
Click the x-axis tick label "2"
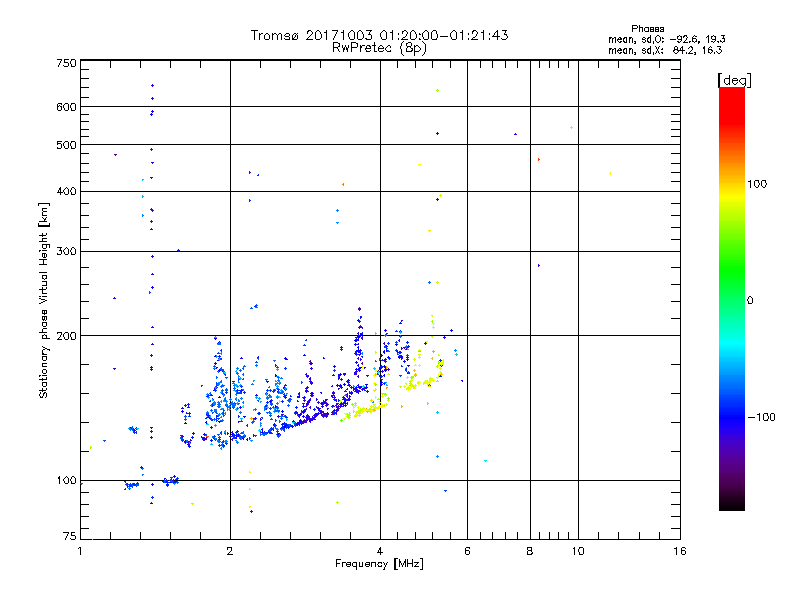point(230,551)
